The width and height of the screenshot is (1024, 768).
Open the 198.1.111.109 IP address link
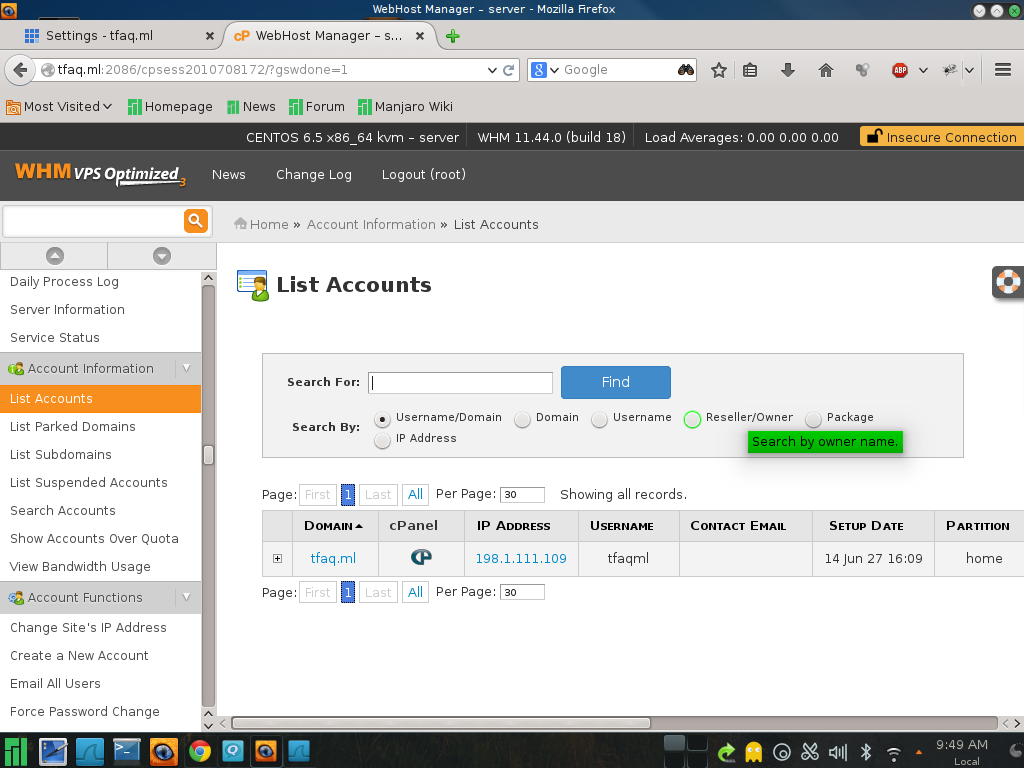[521, 559]
